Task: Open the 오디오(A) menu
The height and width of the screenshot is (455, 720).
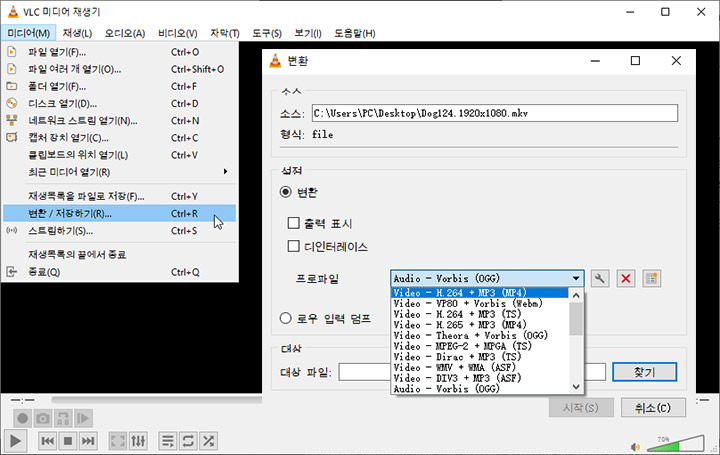Action: pos(124,33)
